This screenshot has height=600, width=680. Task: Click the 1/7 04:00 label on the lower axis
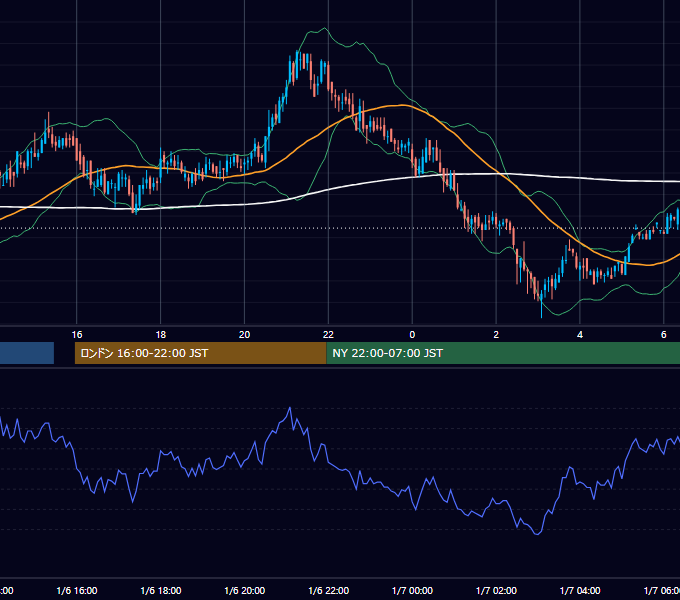pyautogui.click(x=580, y=590)
